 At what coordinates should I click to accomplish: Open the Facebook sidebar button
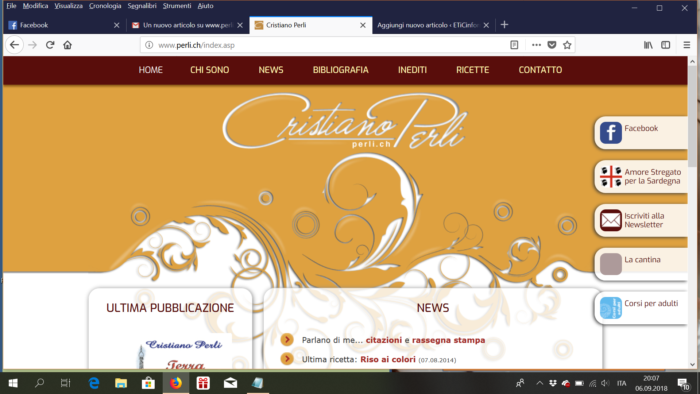click(x=641, y=133)
